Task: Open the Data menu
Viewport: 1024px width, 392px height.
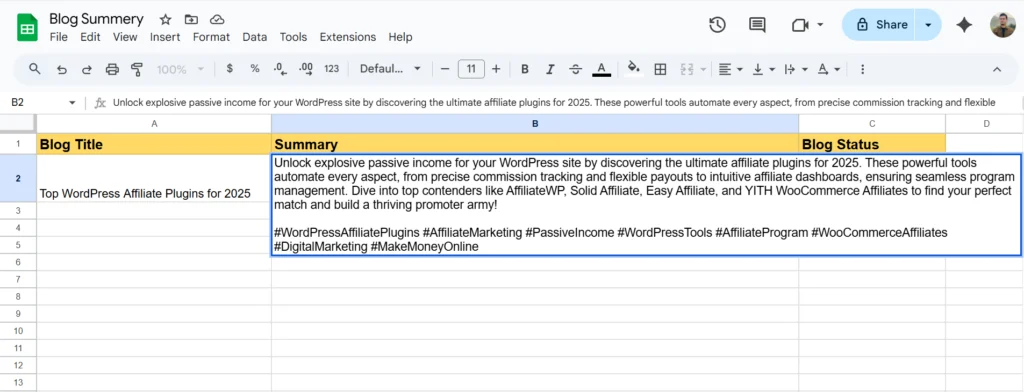Action: pyautogui.click(x=255, y=37)
